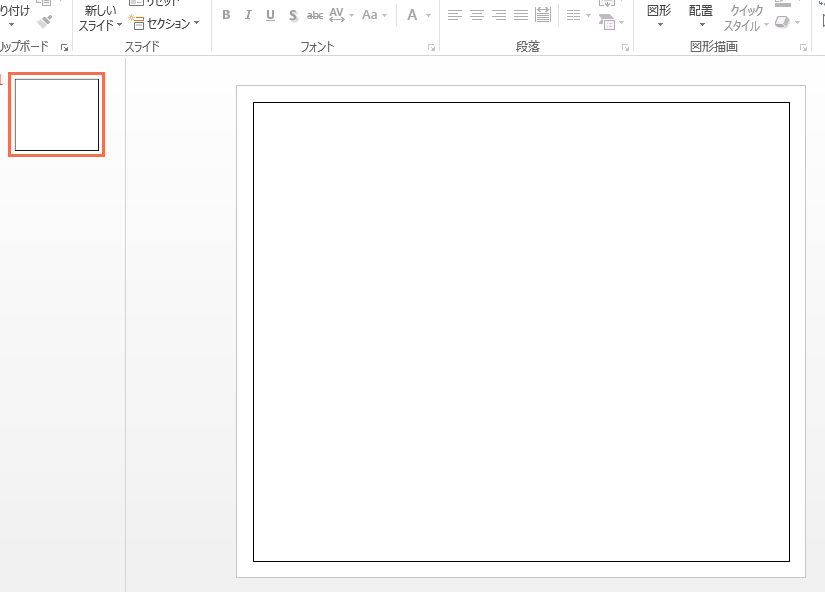Open Drawing (図形描画) dialog launcher
This screenshot has height=592, width=825.
pos(803,48)
